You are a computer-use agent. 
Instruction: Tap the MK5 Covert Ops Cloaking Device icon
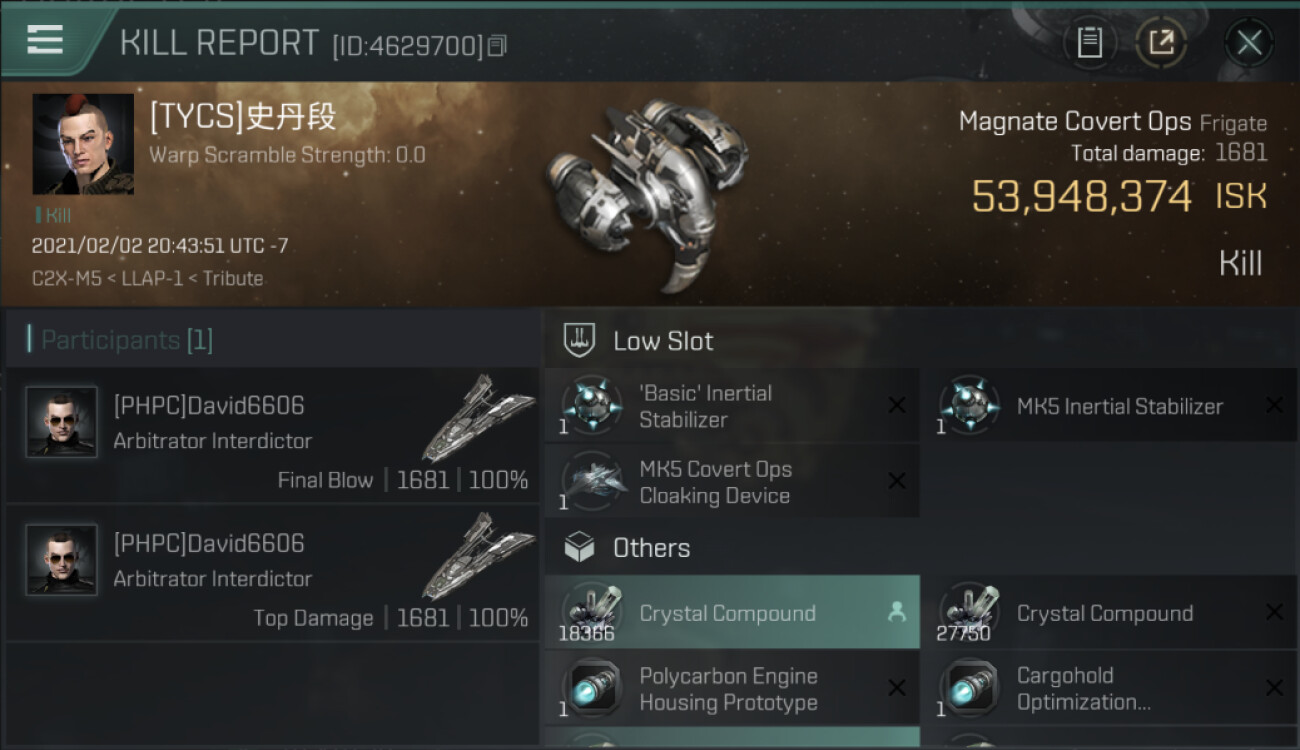[591, 482]
